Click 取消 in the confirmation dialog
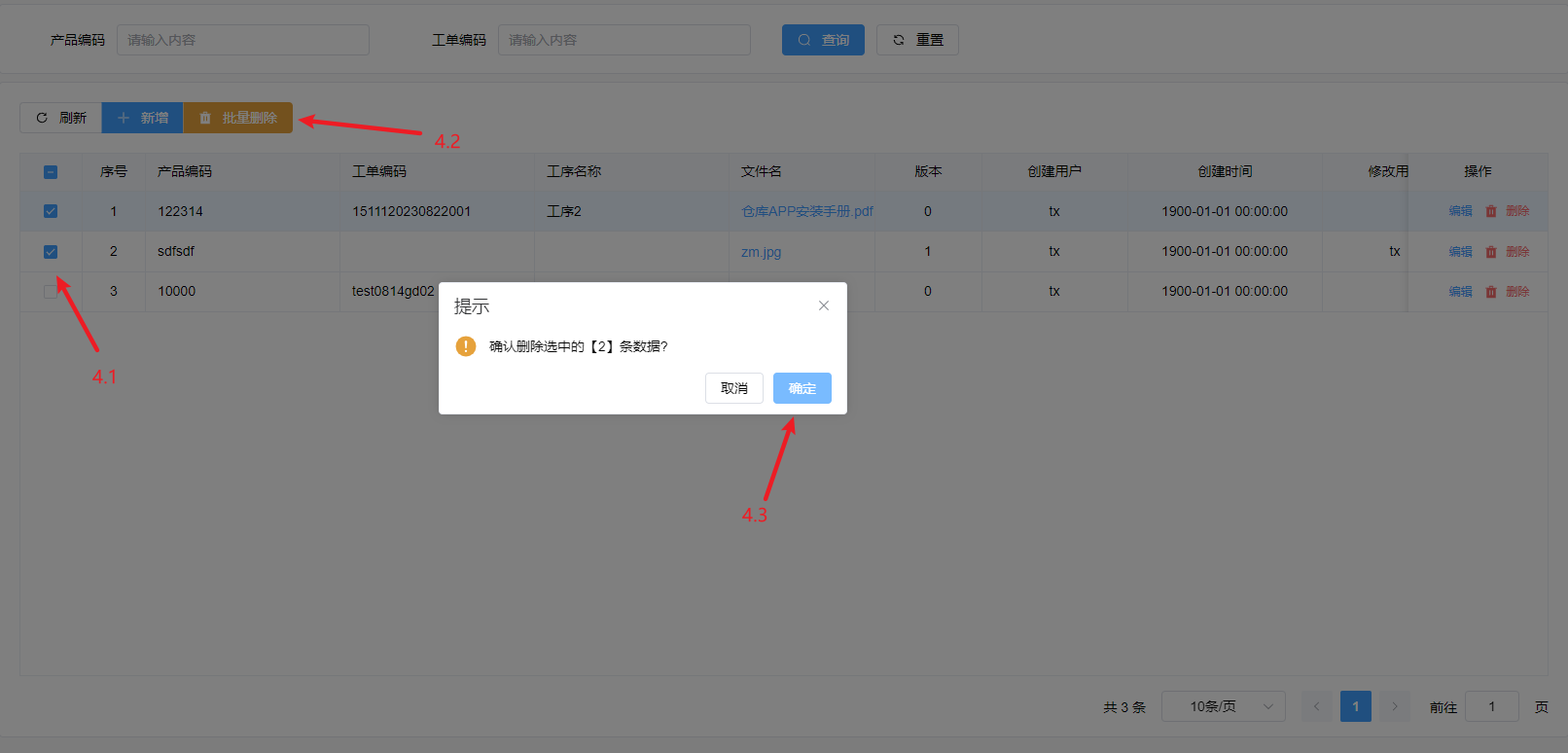The height and width of the screenshot is (753, 1568). pyautogui.click(x=733, y=388)
